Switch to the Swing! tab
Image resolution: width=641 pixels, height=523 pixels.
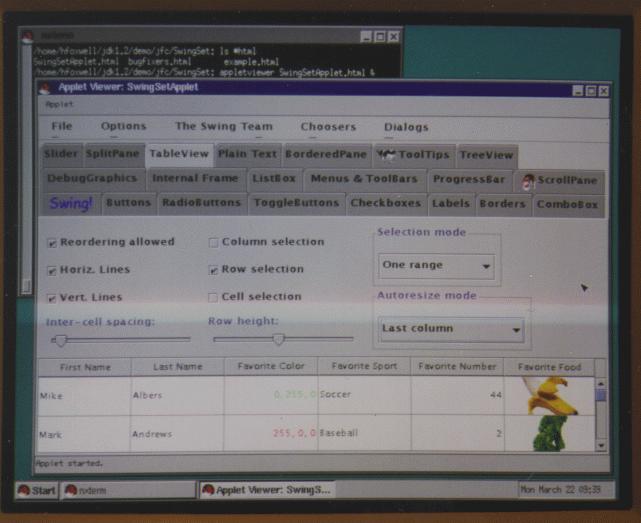(x=70, y=203)
